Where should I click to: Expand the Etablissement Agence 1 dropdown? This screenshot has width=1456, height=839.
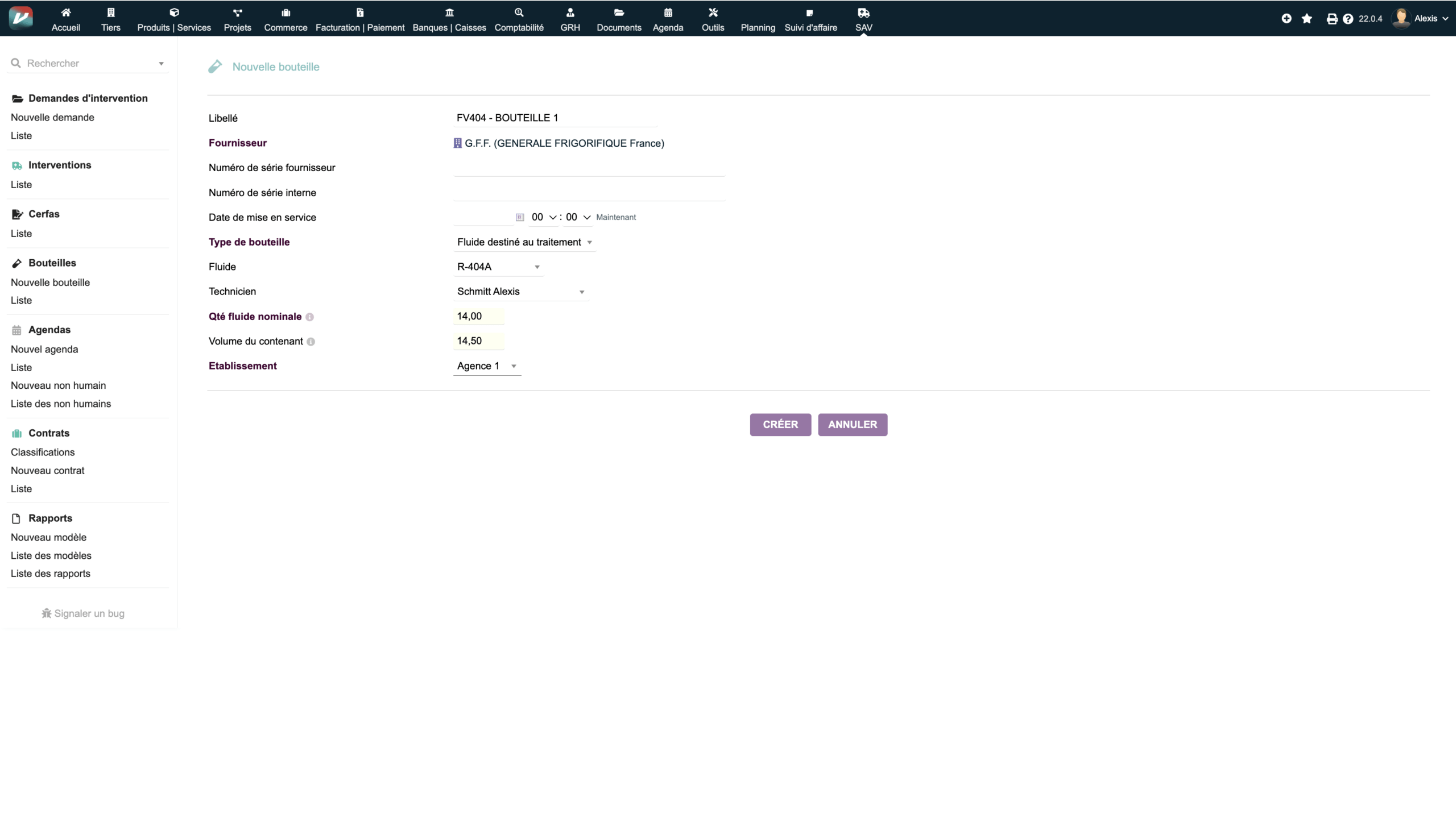[486, 366]
